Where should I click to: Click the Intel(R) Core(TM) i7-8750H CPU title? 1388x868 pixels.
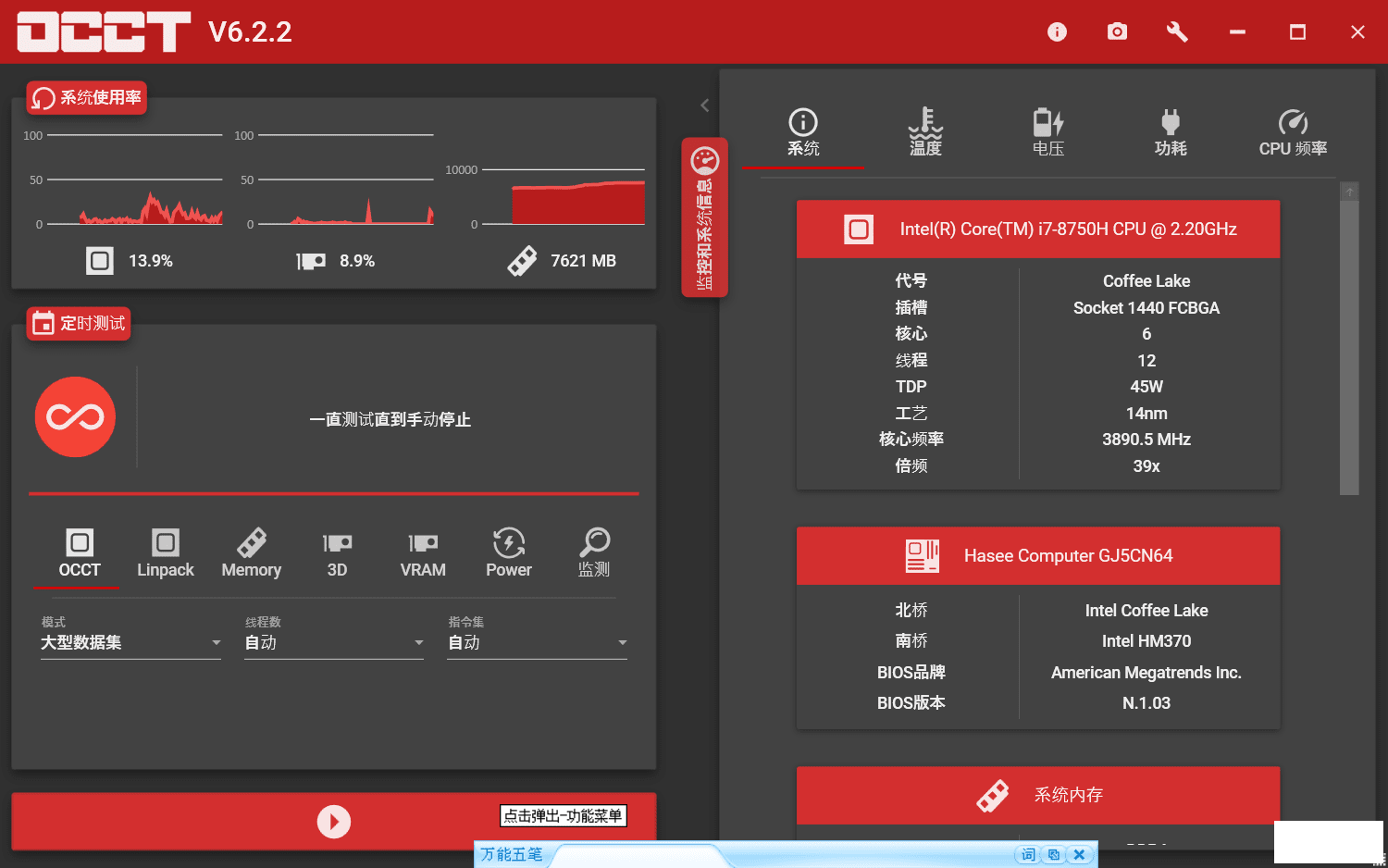click(1068, 229)
